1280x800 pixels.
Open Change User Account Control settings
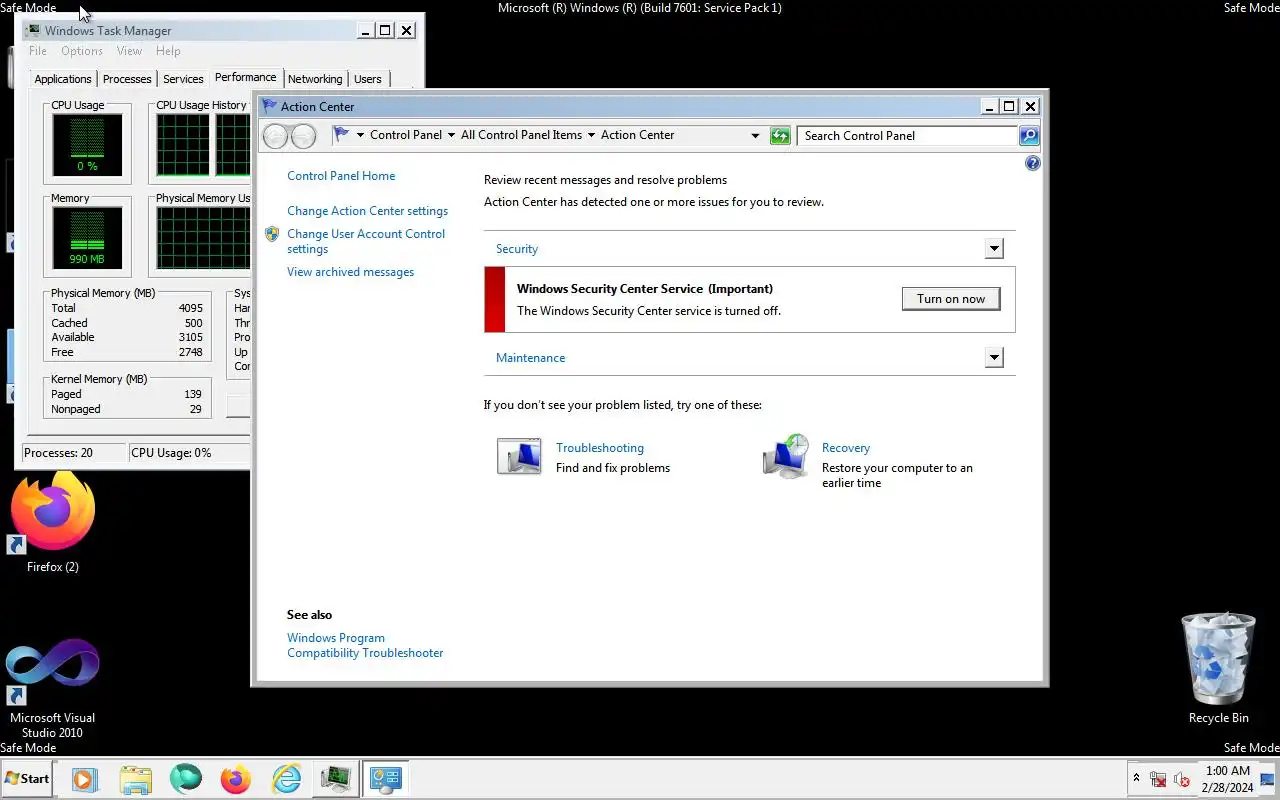pos(366,241)
